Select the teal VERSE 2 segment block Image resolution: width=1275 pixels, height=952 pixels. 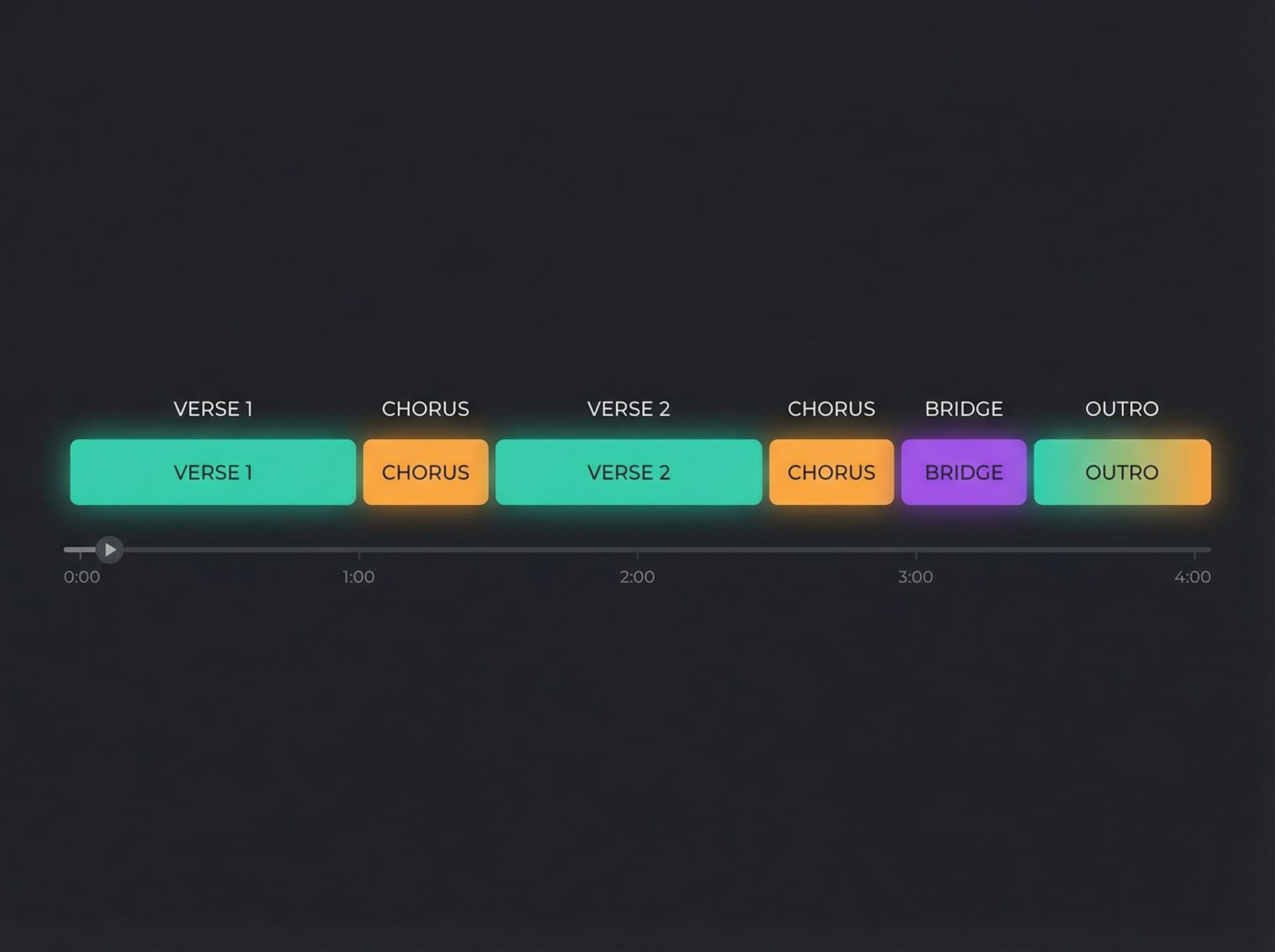pyautogui.click(x=629, y=472)
